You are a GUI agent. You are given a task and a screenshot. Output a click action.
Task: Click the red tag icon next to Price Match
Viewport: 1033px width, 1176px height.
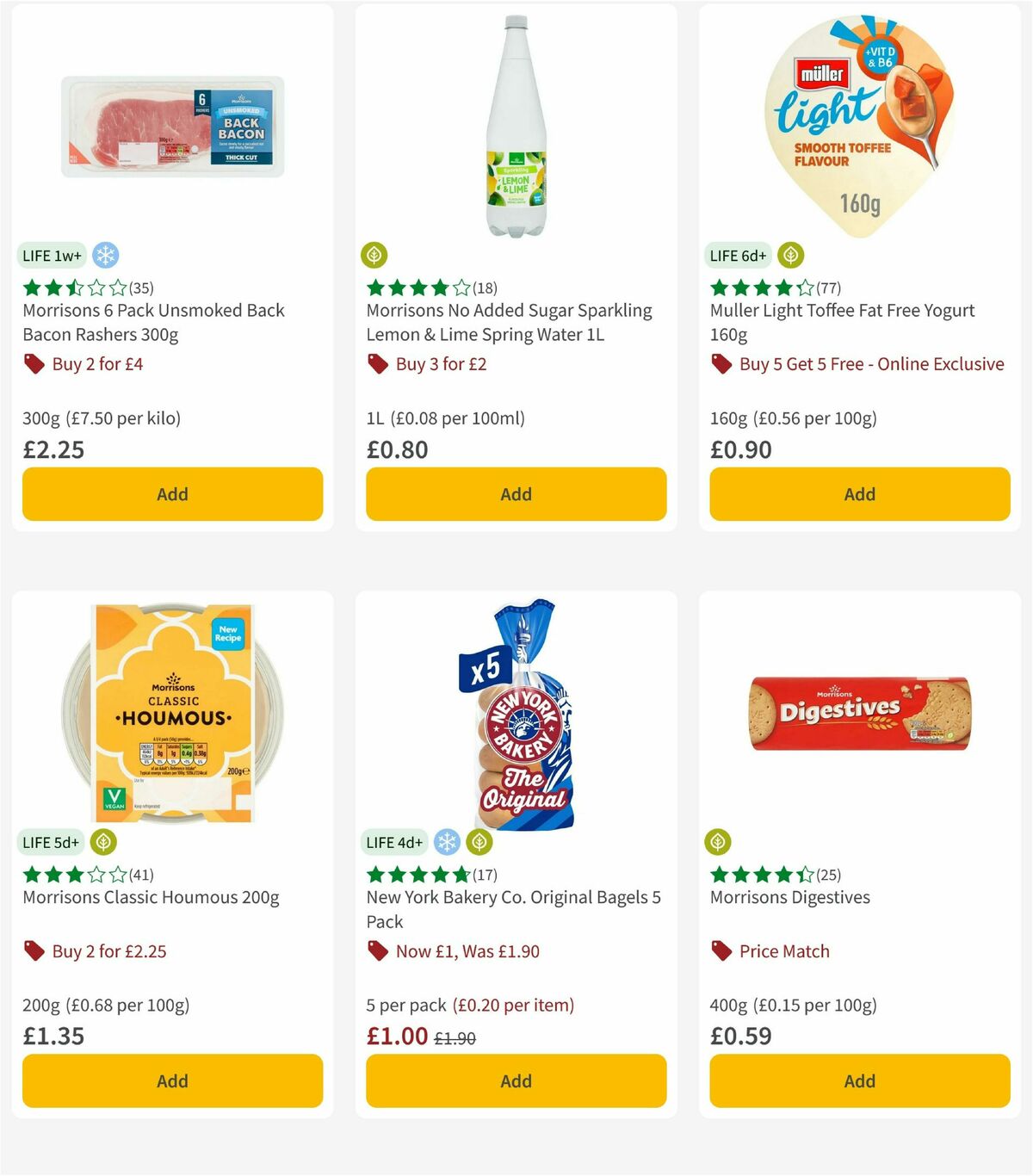coord(721,951)
